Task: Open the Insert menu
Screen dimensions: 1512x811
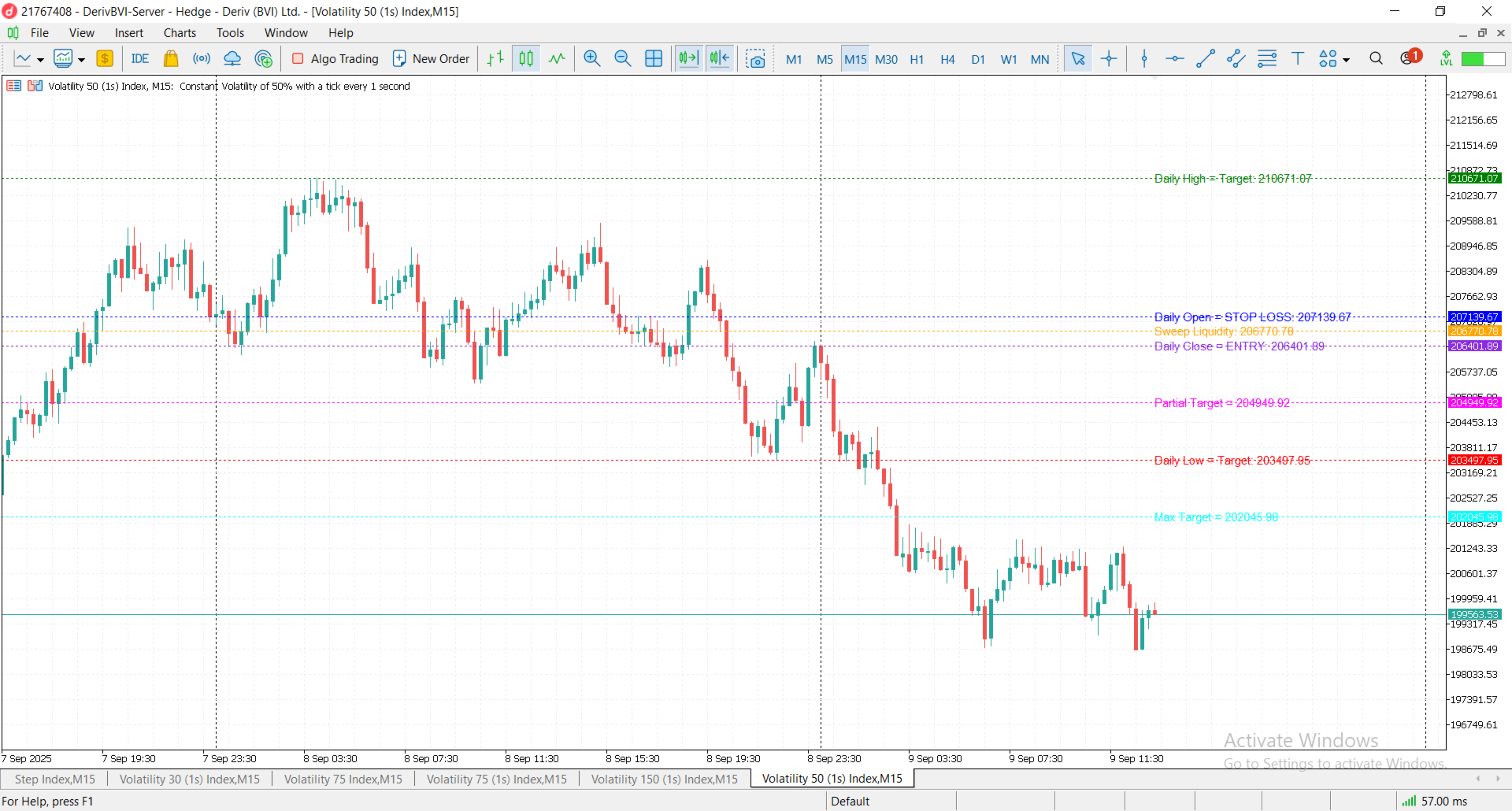Action: point(129,33)
